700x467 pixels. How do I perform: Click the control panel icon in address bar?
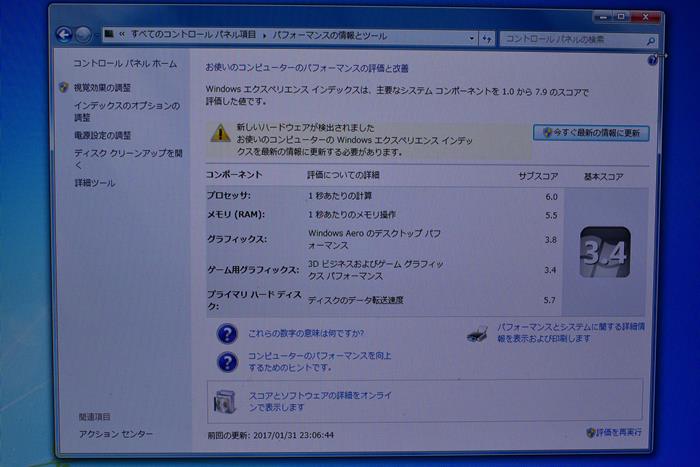click(x=109, y=33)
